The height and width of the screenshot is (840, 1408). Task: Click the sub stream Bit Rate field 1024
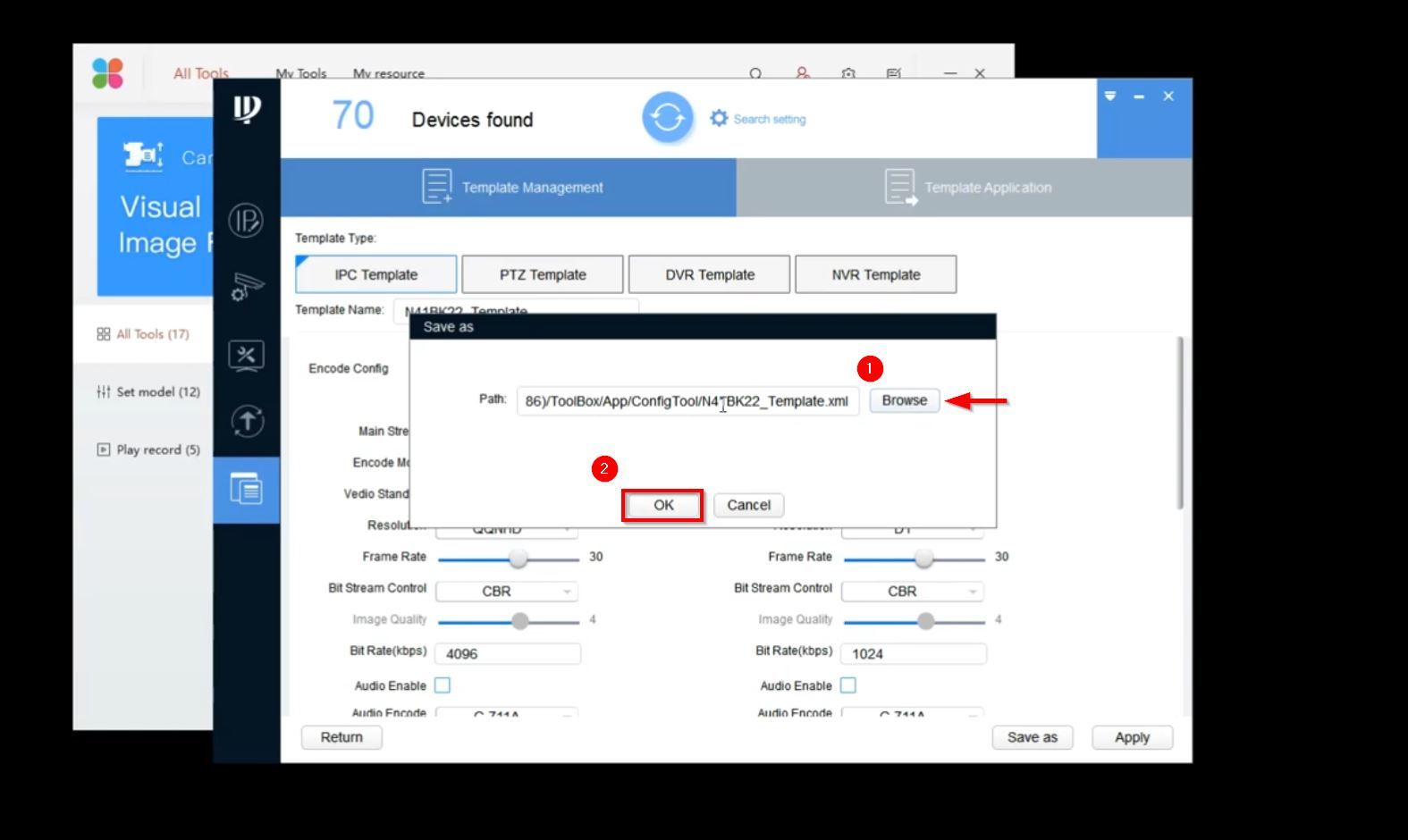pos(914,653)
